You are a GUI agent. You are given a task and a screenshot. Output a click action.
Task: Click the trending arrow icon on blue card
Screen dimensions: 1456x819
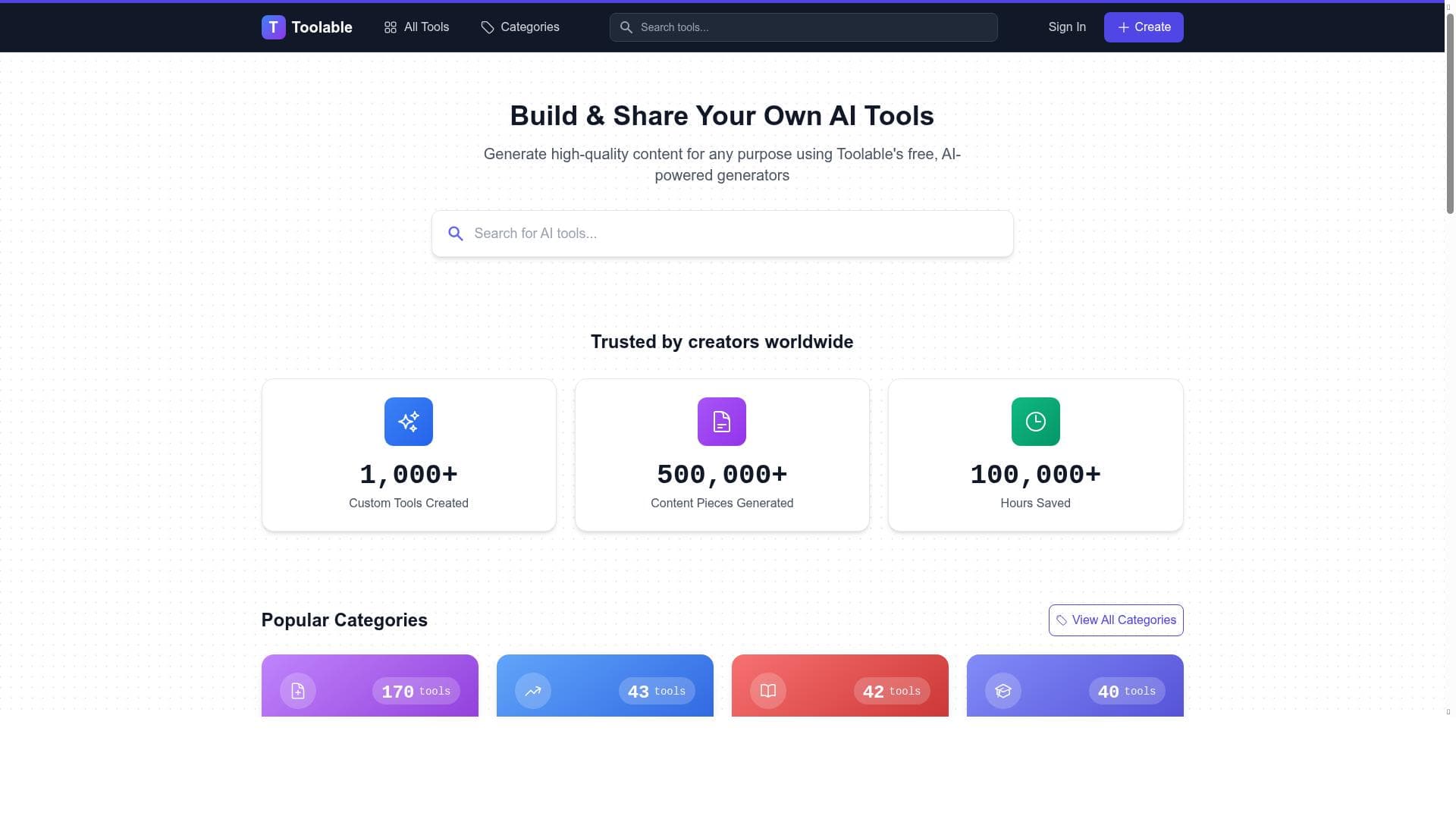click(533, 691)
